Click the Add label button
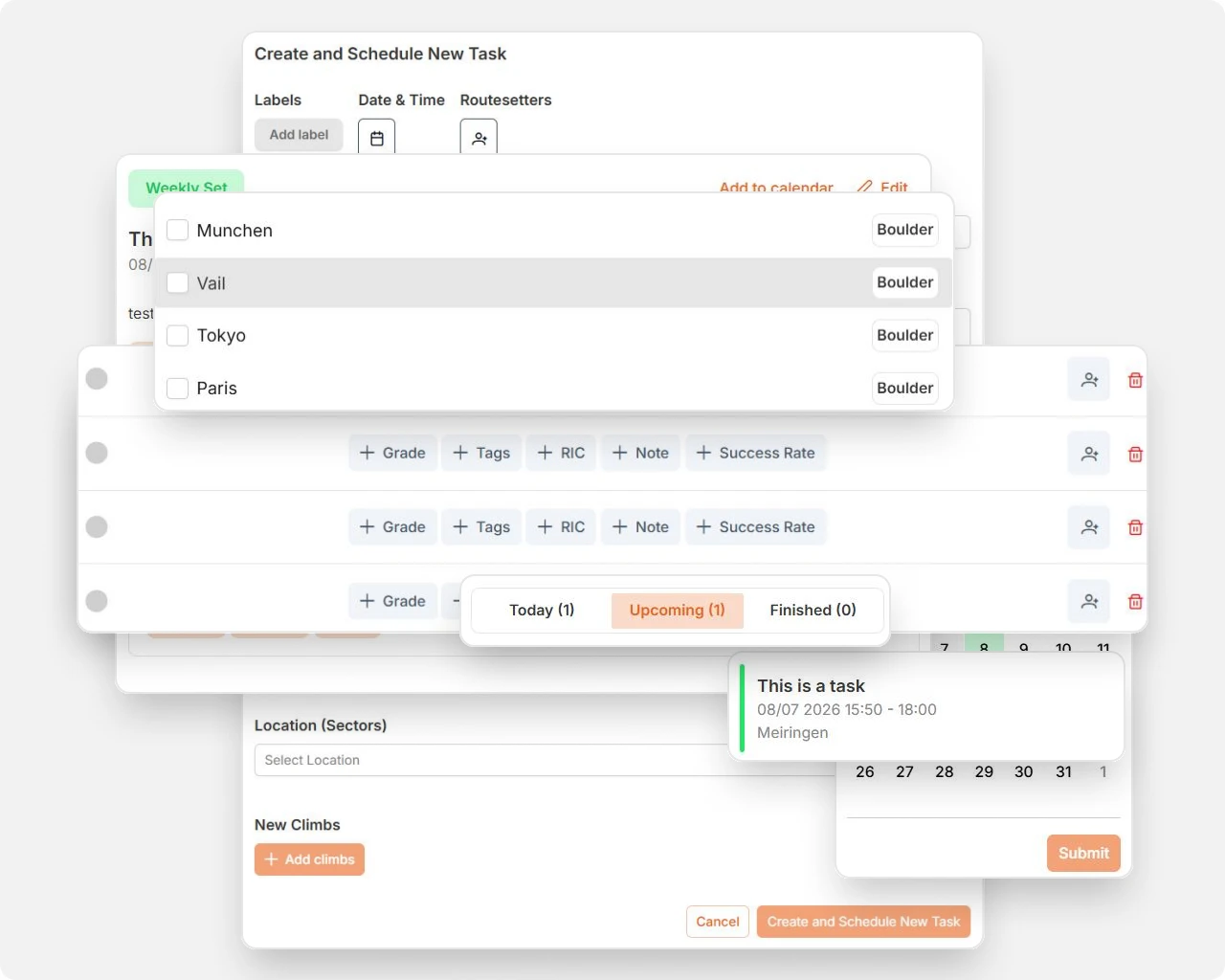1225x980 pixels. [x=299, y=135]
